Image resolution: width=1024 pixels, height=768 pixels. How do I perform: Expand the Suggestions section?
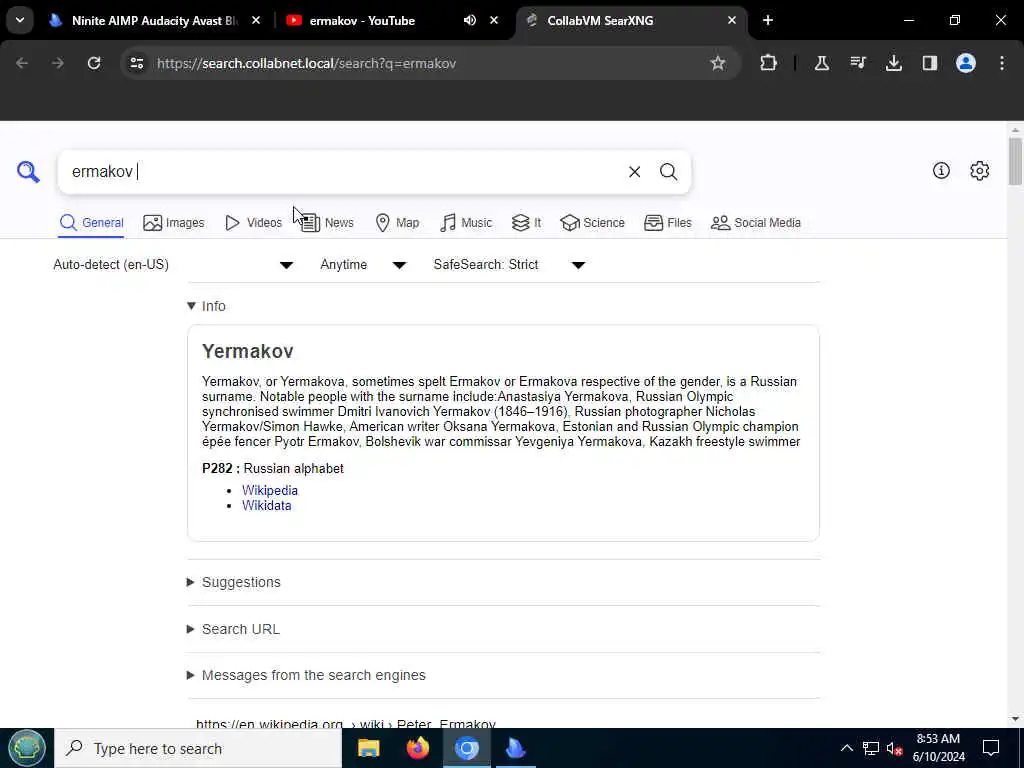click(x=234, y=583)
